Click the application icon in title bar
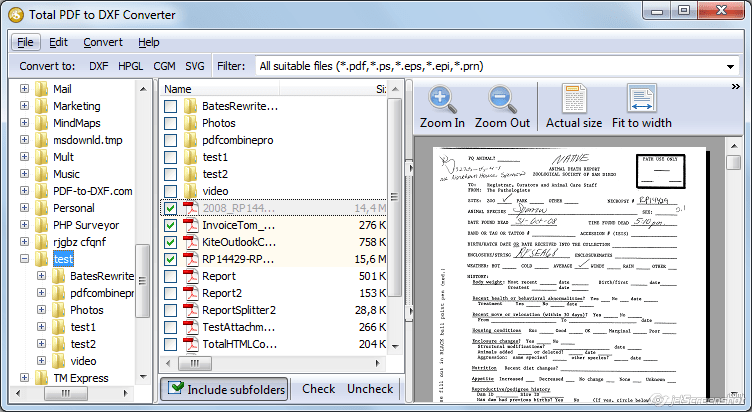 point(16,15)
